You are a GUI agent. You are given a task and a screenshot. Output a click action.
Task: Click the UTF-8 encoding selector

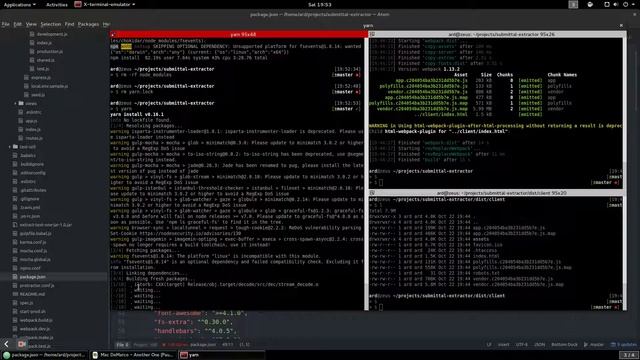click(521, 344)
